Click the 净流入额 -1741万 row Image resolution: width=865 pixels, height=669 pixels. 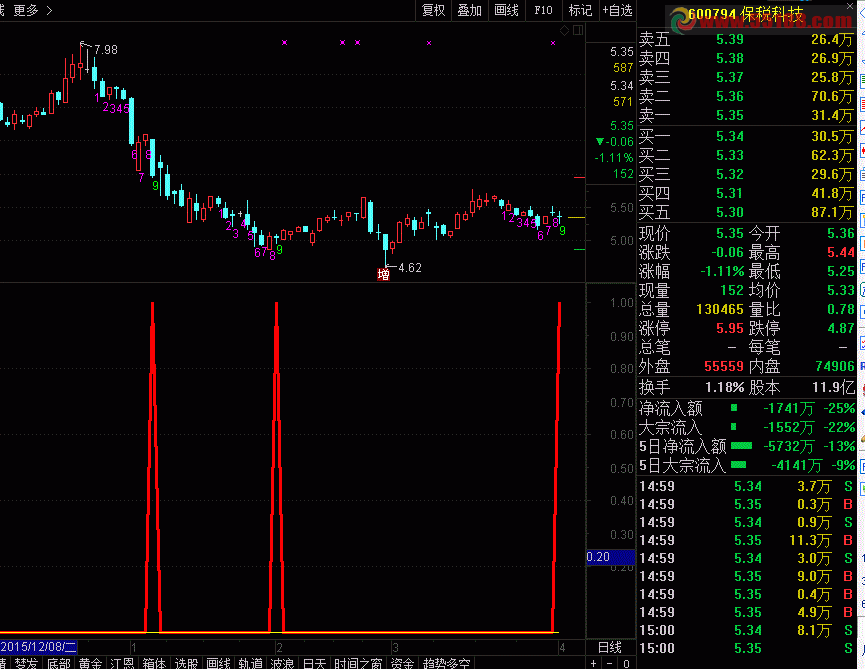pyautogui.click(x=746, y=409)
